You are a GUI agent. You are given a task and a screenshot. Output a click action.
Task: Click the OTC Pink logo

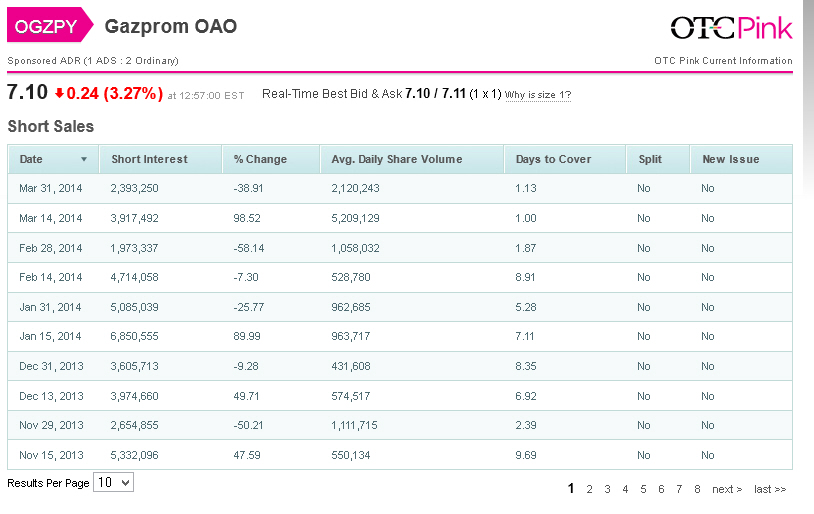(x=730, y=27)
